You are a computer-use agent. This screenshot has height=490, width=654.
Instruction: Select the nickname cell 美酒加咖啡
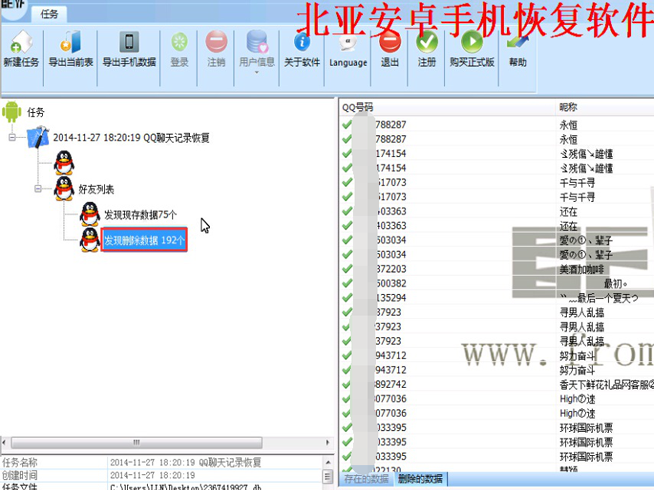pos(582,269)
